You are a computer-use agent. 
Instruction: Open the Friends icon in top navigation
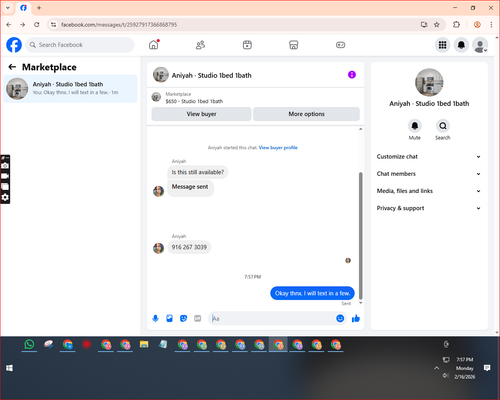[200, 45]
